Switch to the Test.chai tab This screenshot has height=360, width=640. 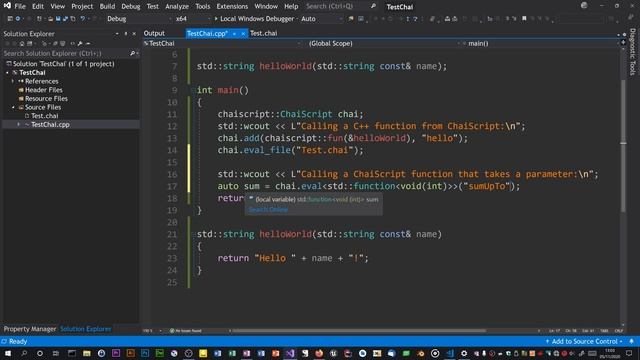tap(264, 33)
